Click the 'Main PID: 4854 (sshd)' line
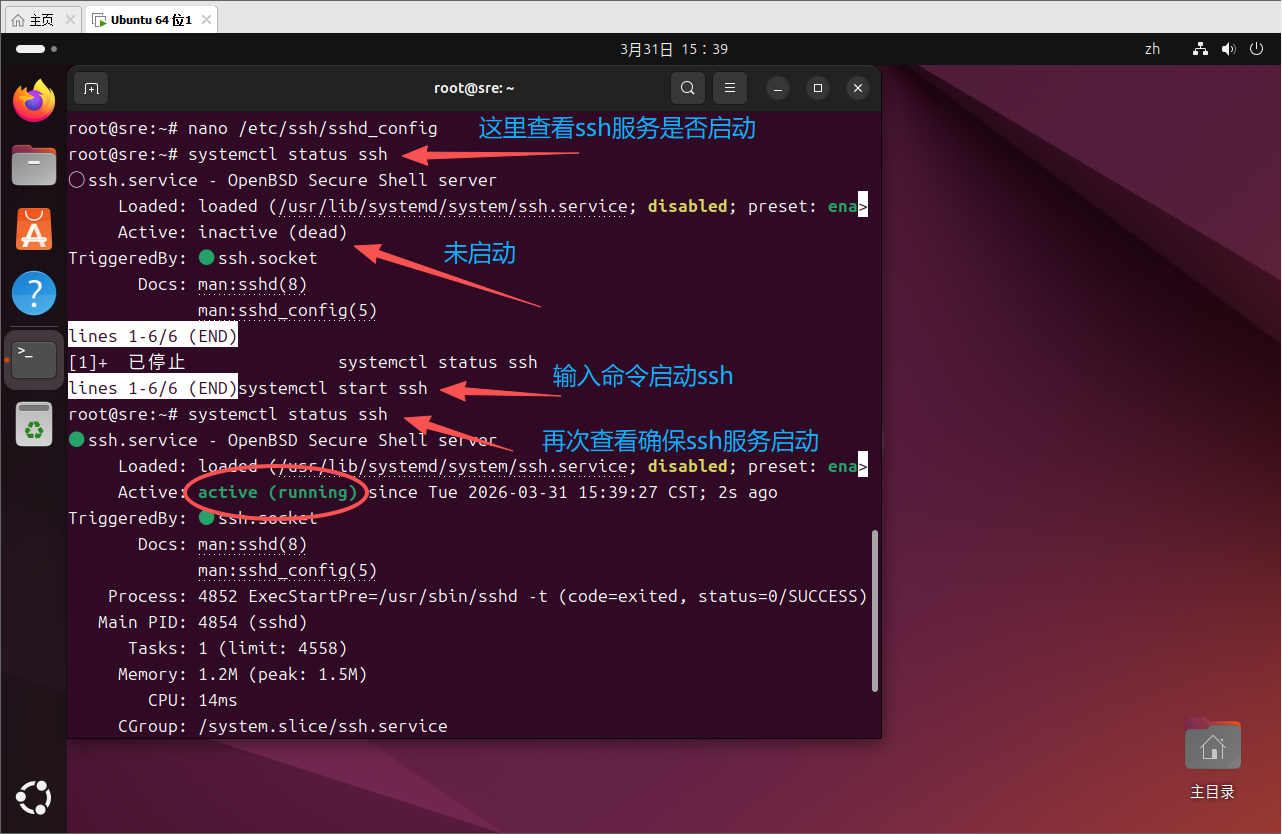This screenshot has width=1282, height=834. coord(203,622)
